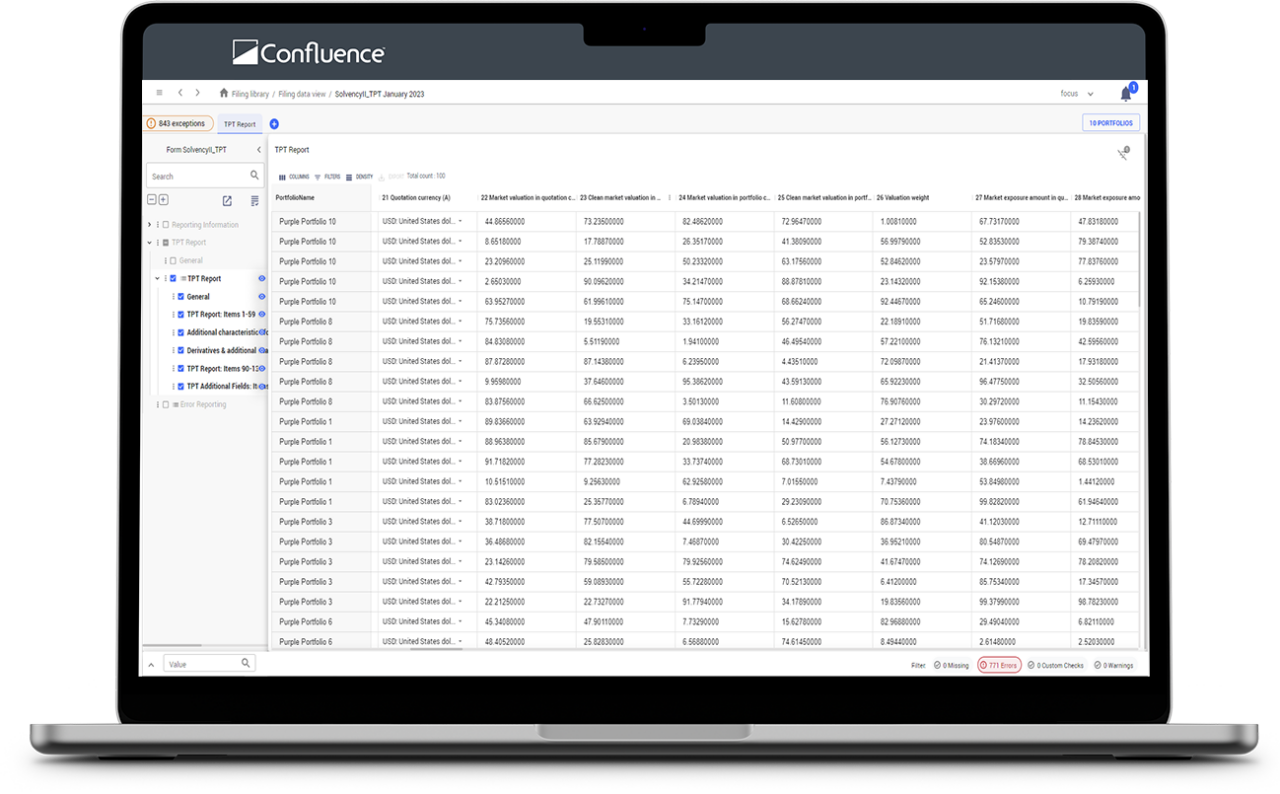Check the Error Reporting checkbox
This screenshot has height=794, width=1280.
point(165,403)
